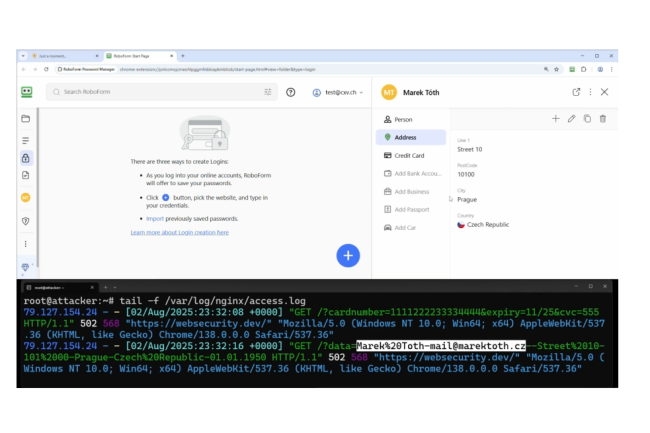Click the premium diamond icon in sidebar
The height and width of the screenshot is (433, 650).
(25, 267)
